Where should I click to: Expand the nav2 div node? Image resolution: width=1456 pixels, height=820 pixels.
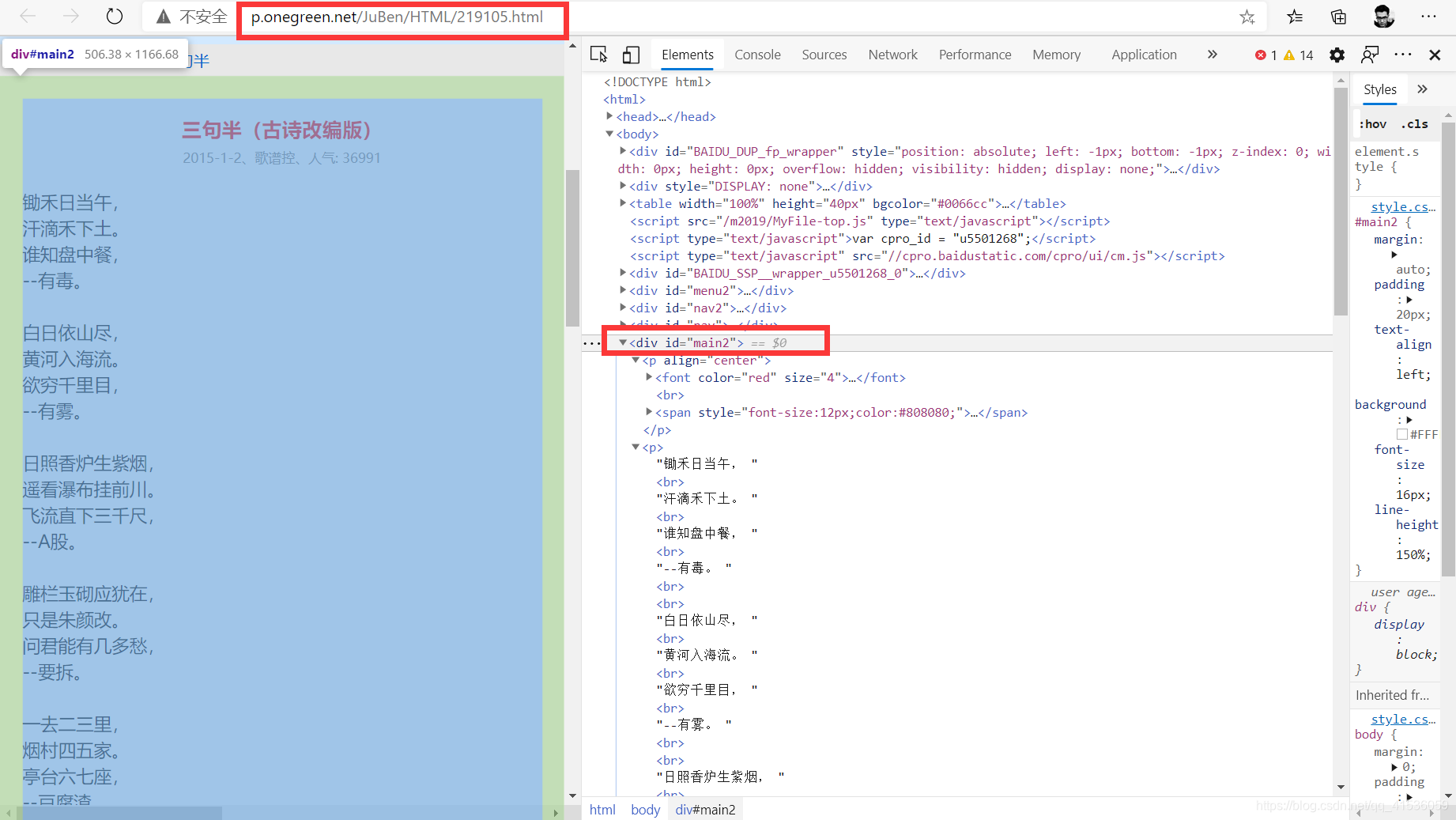pyautogui.click(x=623, y=308)
